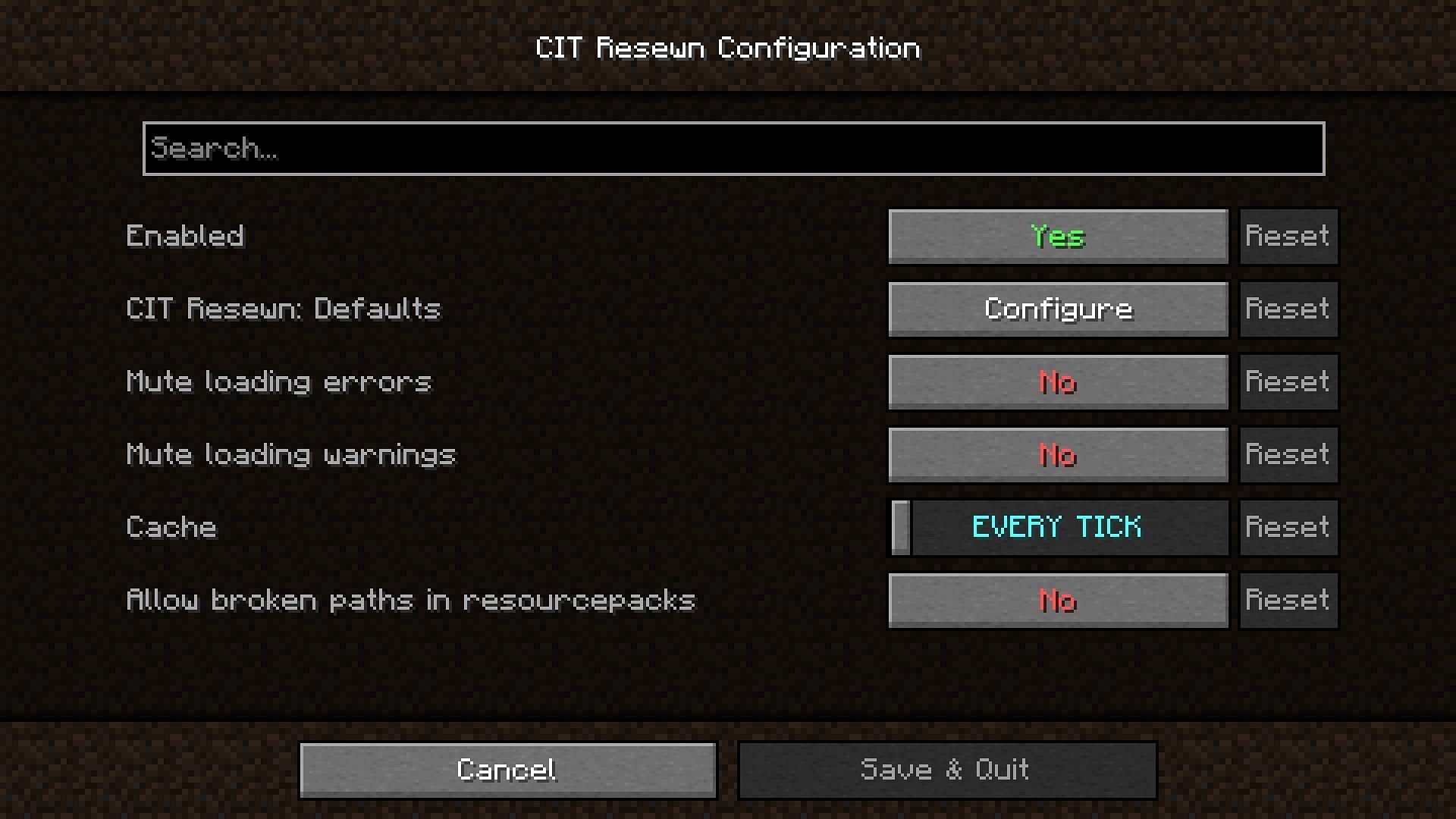Toggle Allow broken paths in resourcepacks
Viewport: 1456px width, 819px height.
(1057, 600)
